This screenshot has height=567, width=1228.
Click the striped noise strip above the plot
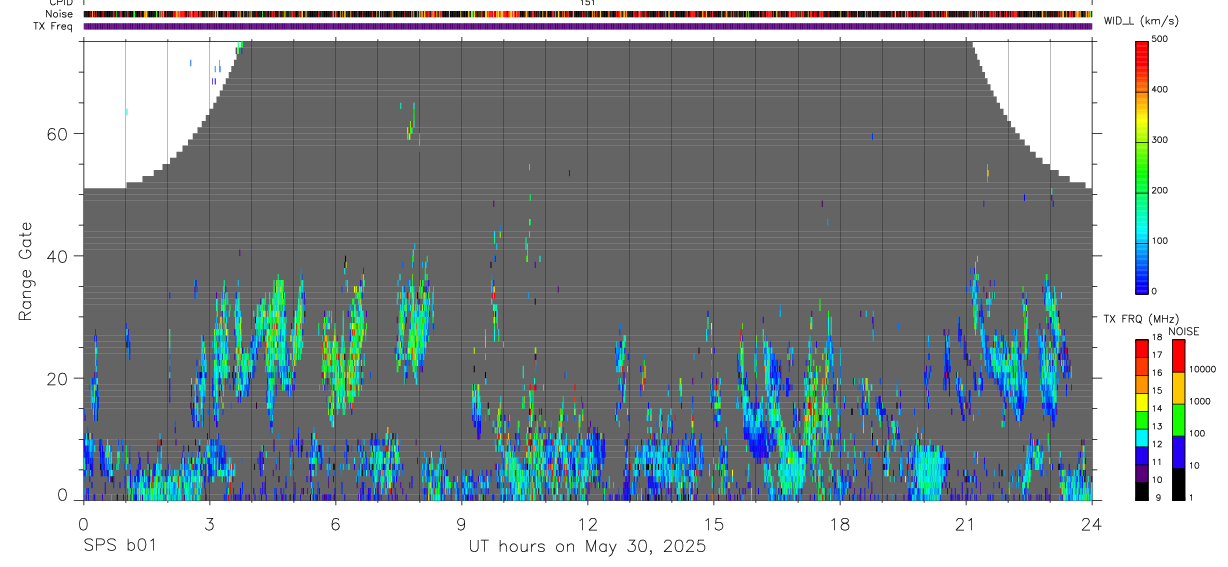click(588, 15)
